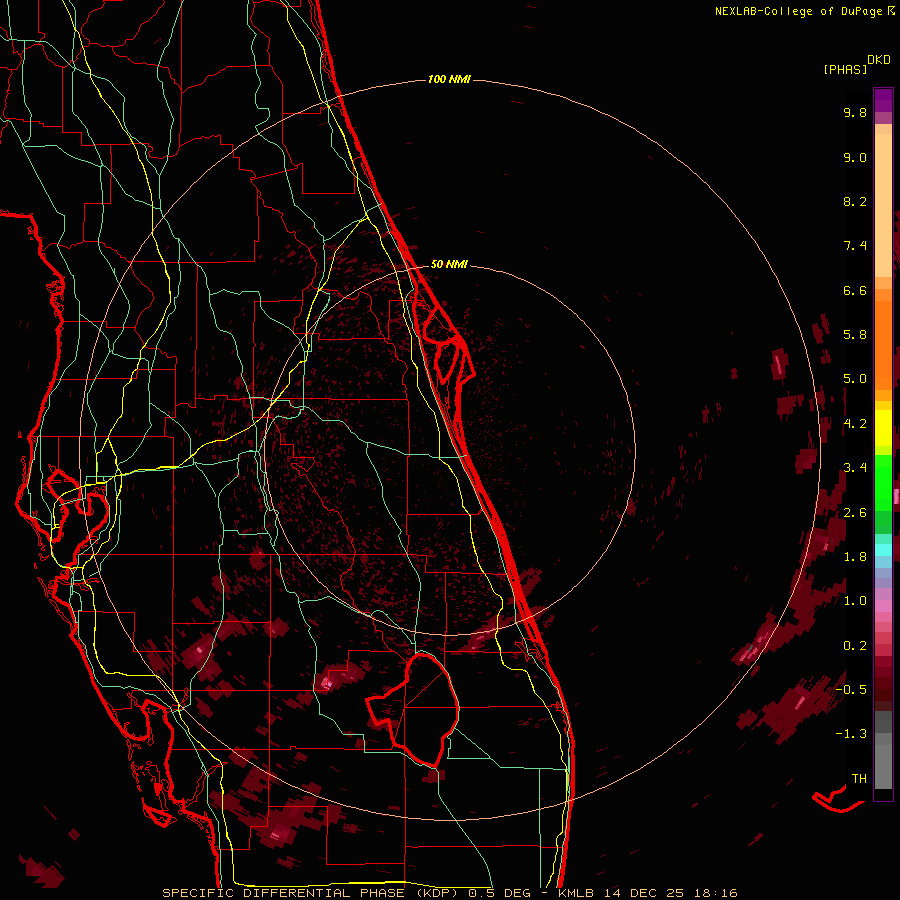Screen dimensions: 900x900
Task: Click the -0.5 legend value
Action: [851, 690]
